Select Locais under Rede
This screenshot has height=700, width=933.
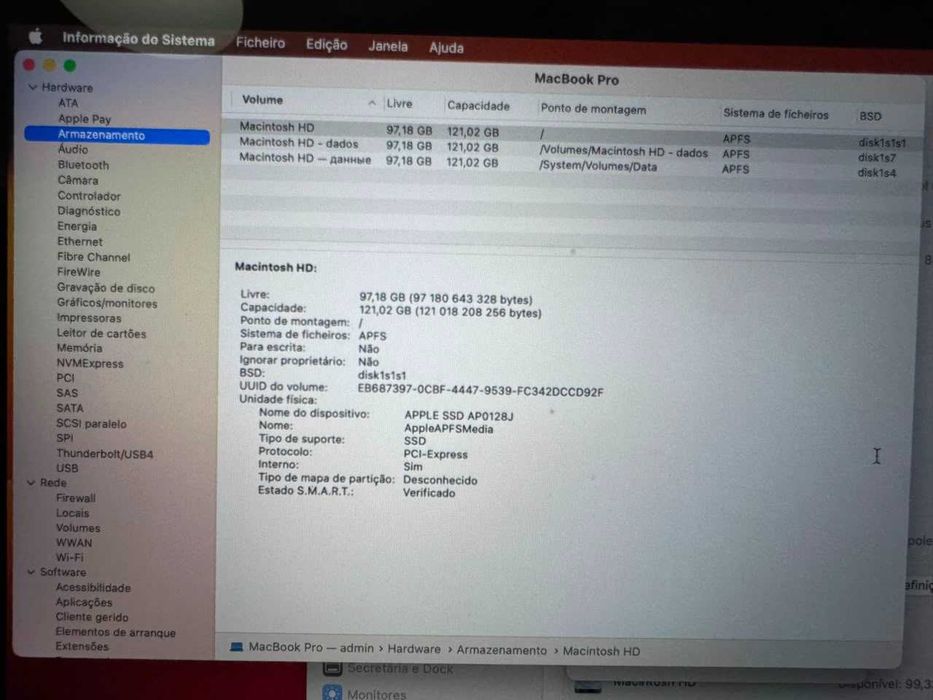click(72, 513)
